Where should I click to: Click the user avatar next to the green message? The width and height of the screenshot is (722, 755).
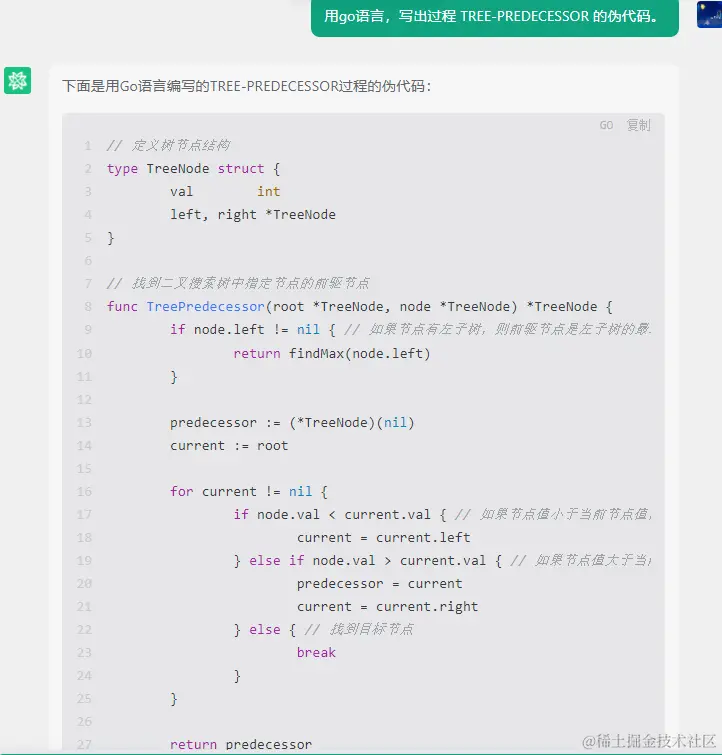(x=709, y=14)
